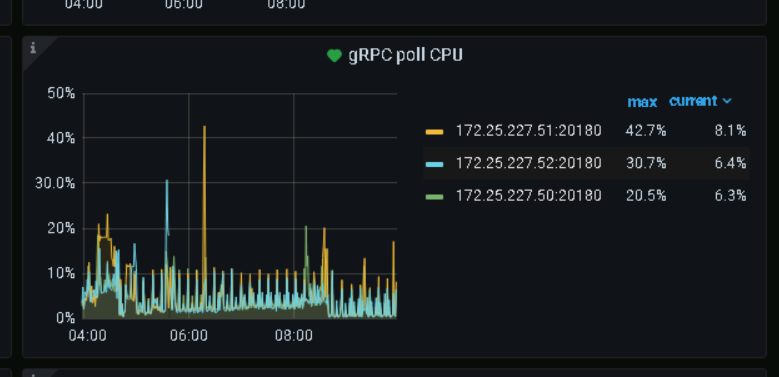Click the green heart alert icon
779x377 pixels.
tap(334, 56)
